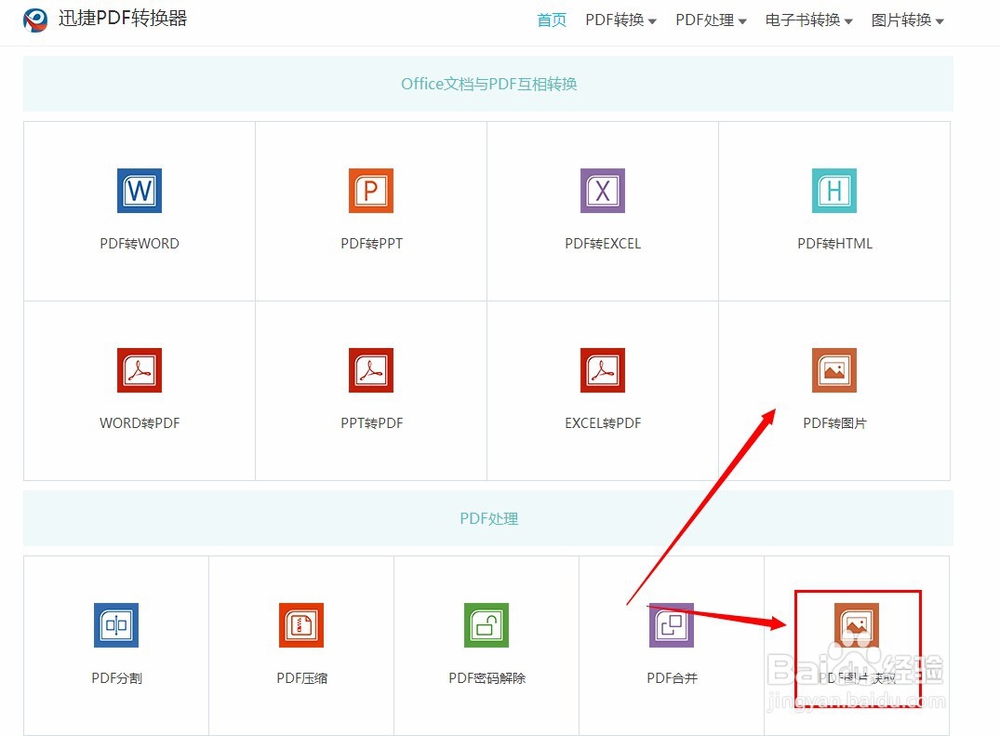Viewport: 1000px width, 736px height.
Task: Choose the purple Excel icon for PDF转EXCEL
Action: click(602, 190)
